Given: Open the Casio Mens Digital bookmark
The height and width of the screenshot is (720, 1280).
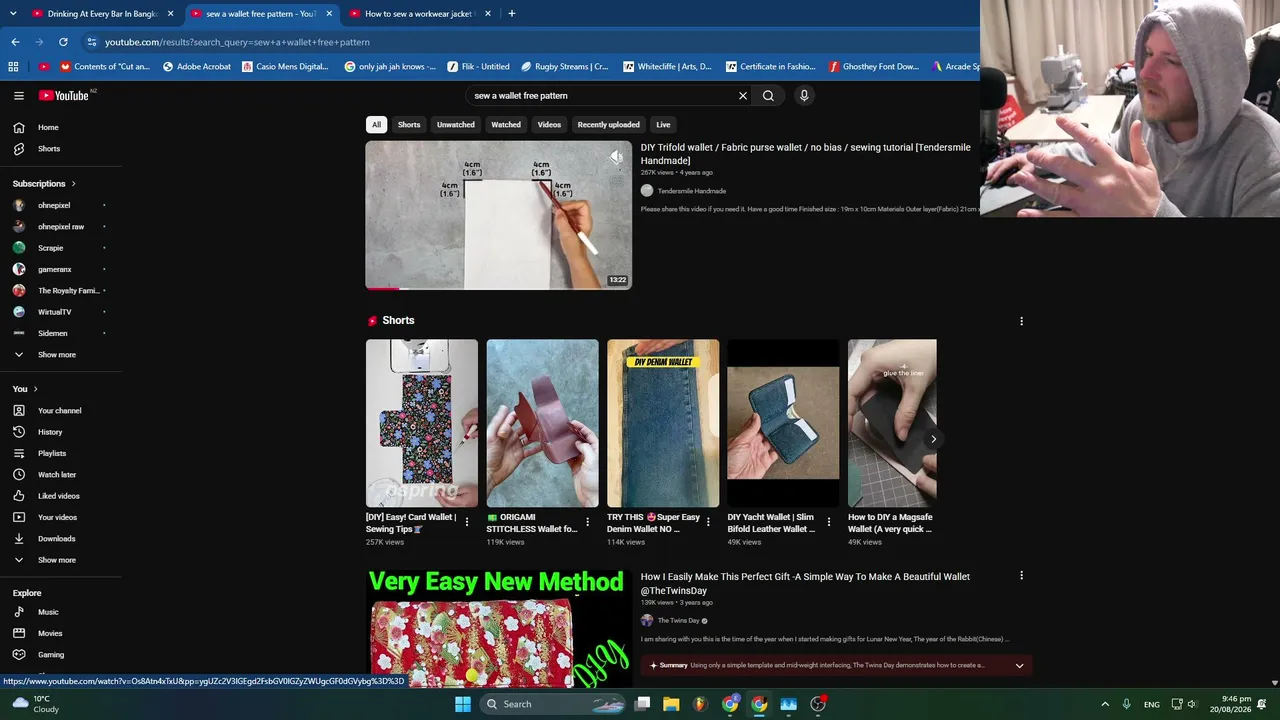Looking at the screenshot, I should point(284,67).
